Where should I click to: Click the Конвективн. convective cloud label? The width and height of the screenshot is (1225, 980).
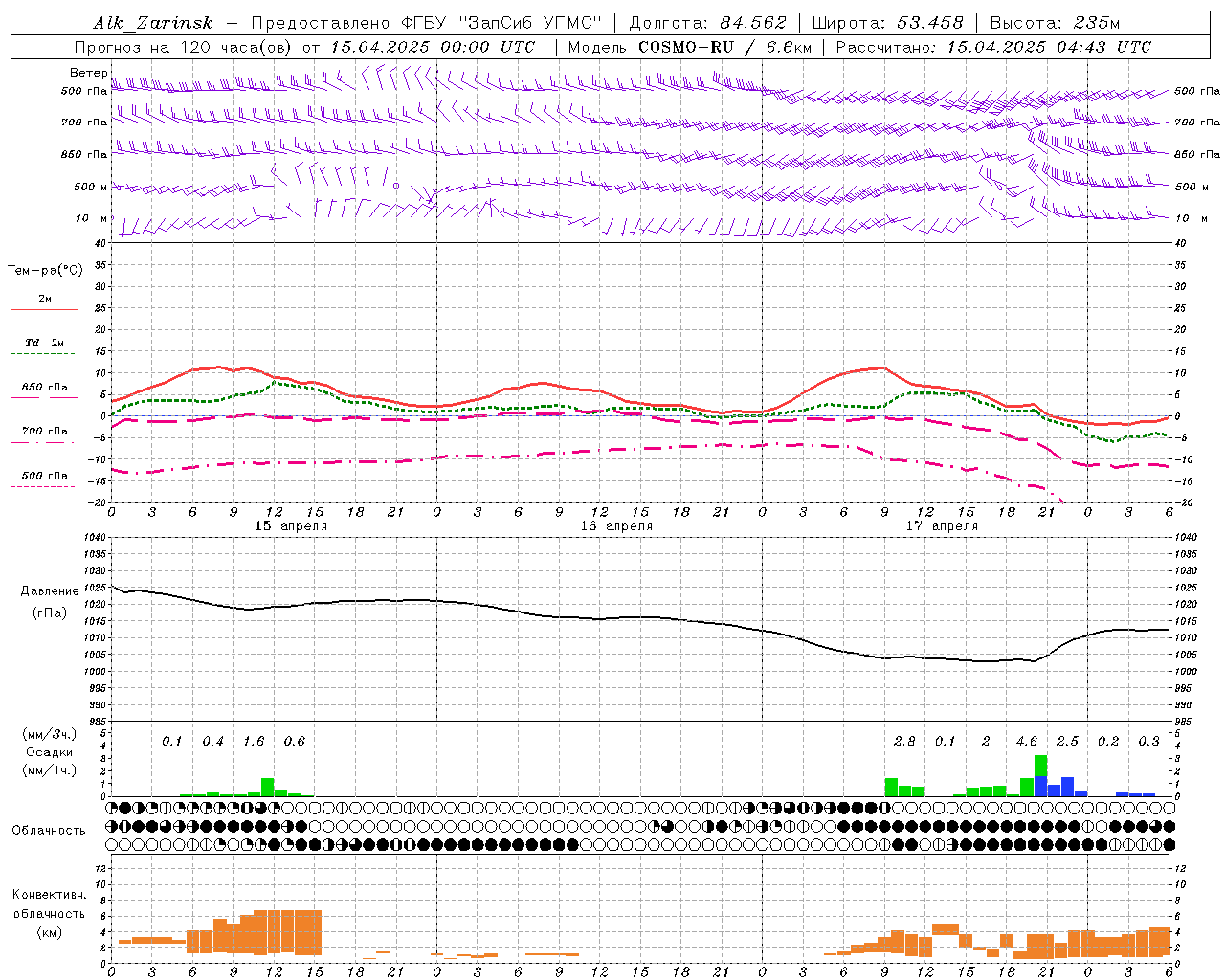pyautogui.click(x=49, y=895)
